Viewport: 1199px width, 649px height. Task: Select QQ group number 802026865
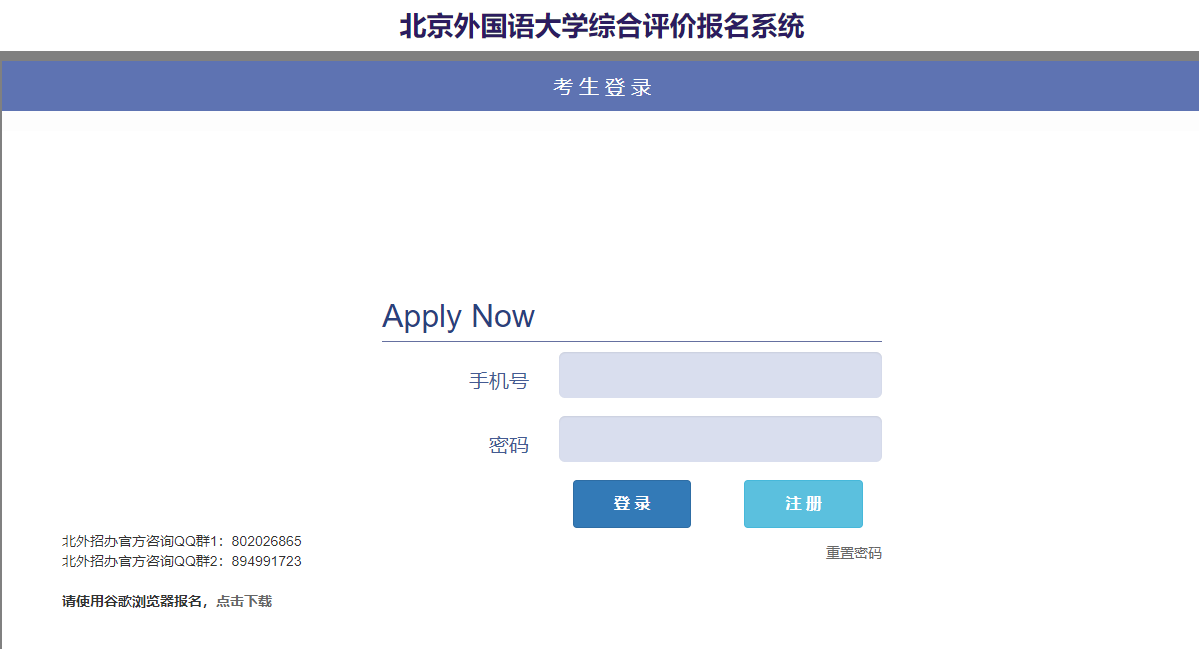[x=266, y=541]
